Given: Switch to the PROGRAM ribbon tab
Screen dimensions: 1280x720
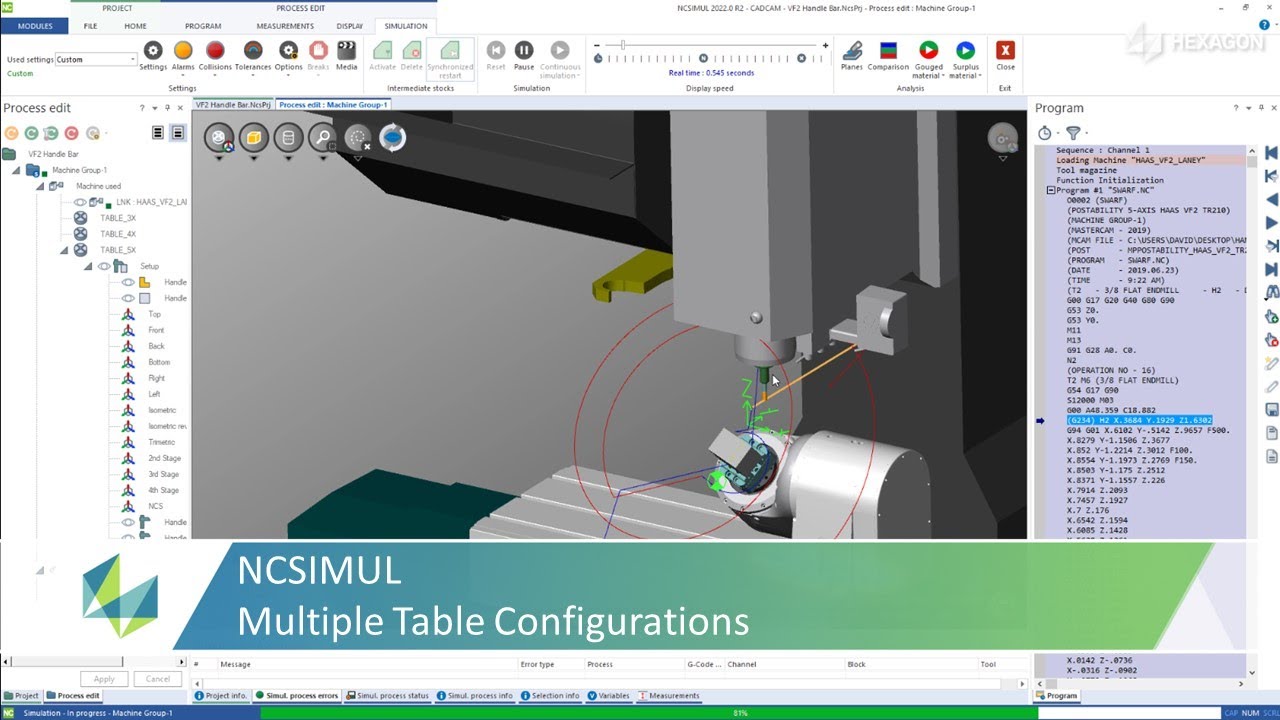Looking at the screenshot, I should [x=203, y=26].
